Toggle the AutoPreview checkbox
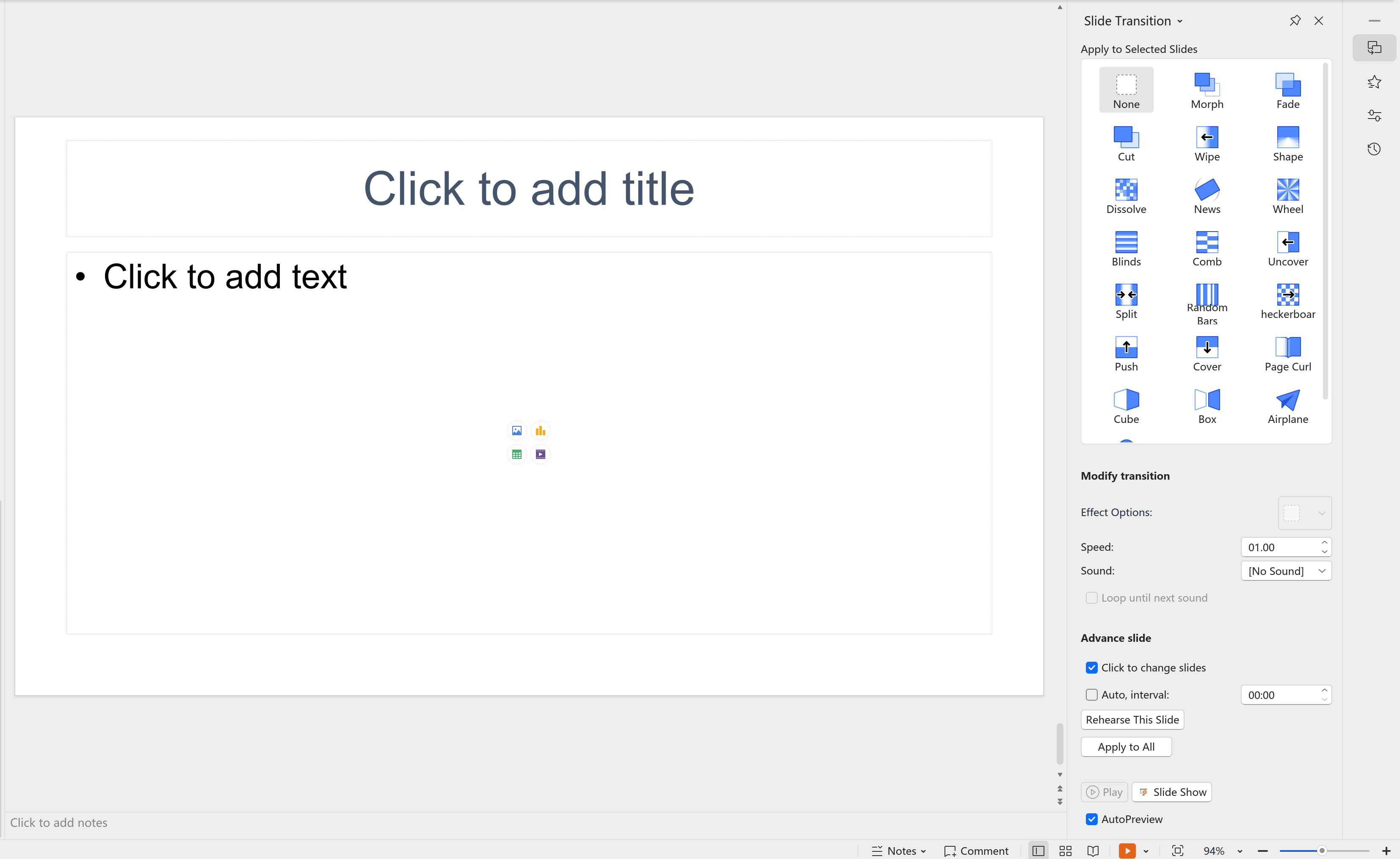Screen dimensions: 1400x859 coord(1091,819)
